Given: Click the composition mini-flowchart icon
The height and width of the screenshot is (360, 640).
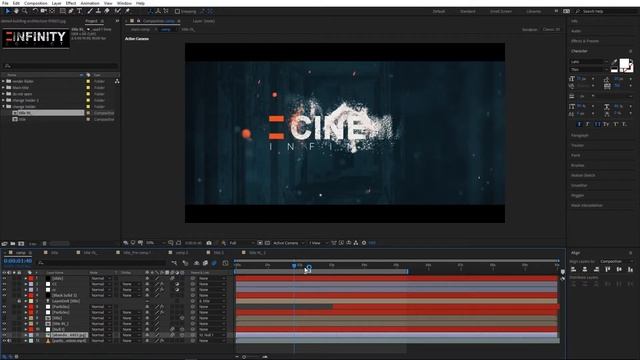Looking at the screenshot, I should 174,263.
